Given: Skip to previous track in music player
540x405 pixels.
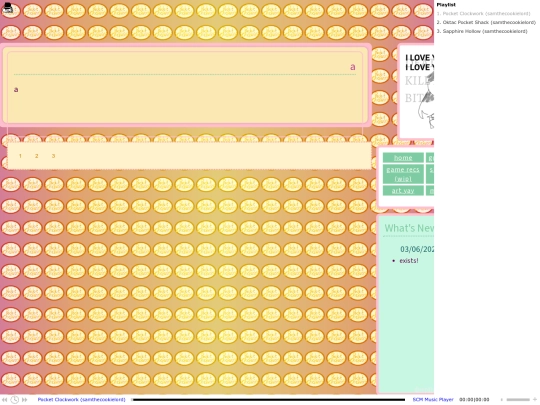Looking at the screenshot, I should click(x=4, y=399).
